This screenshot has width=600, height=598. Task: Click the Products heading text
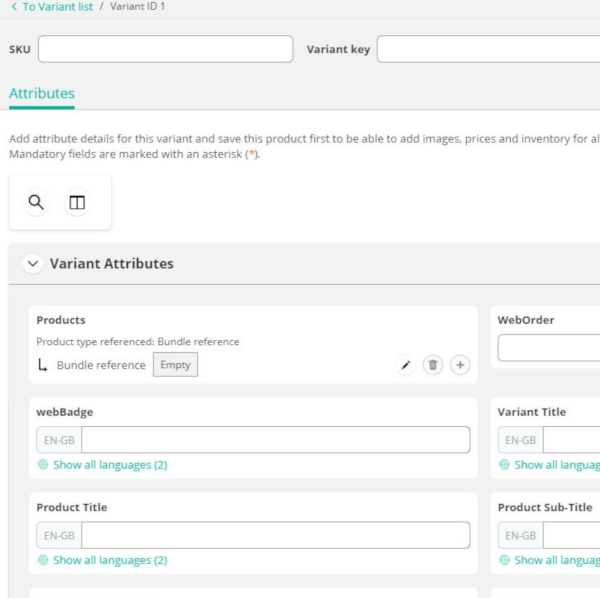pyautogui.click(x=61, y=320)
